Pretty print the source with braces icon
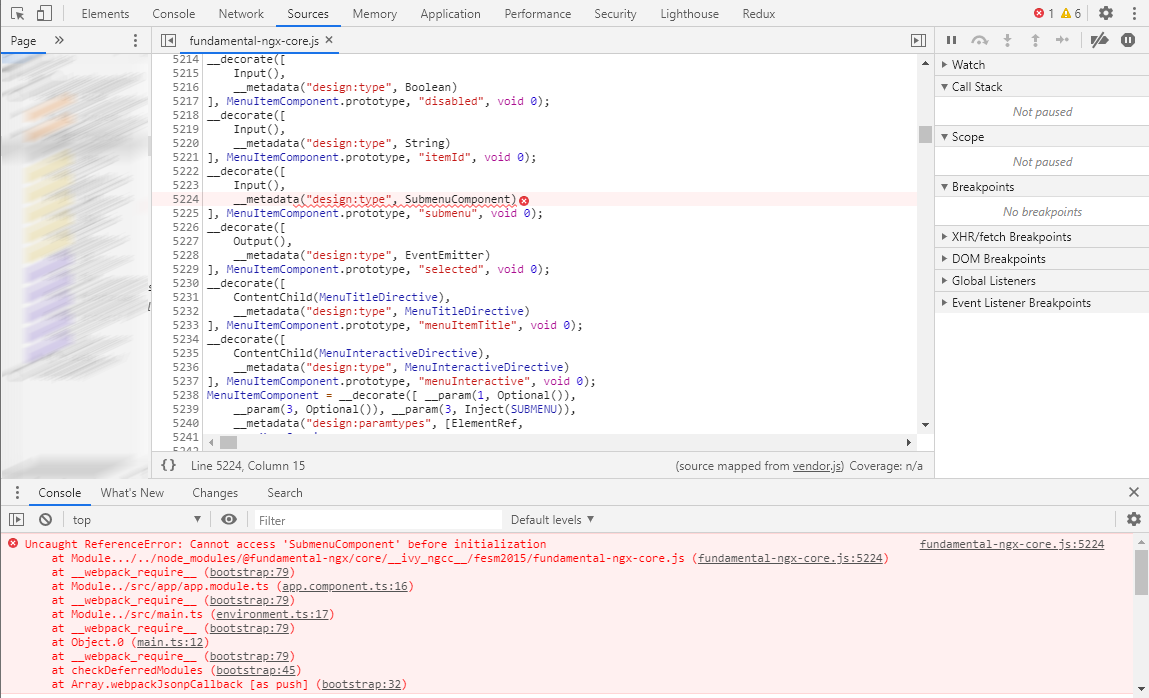 169,465
